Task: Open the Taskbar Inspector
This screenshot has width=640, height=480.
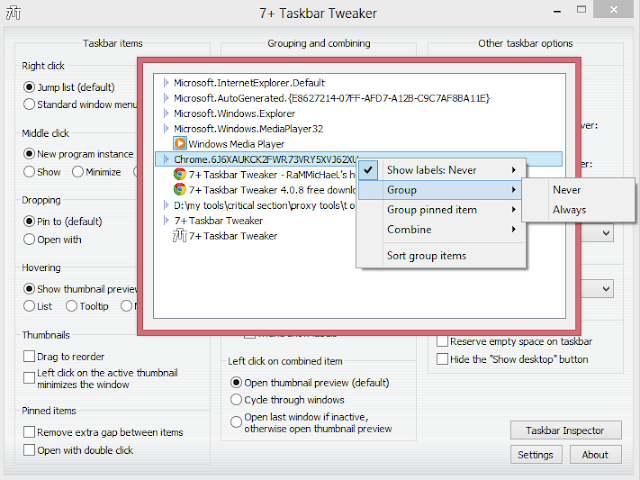Action: pos(566,430)
